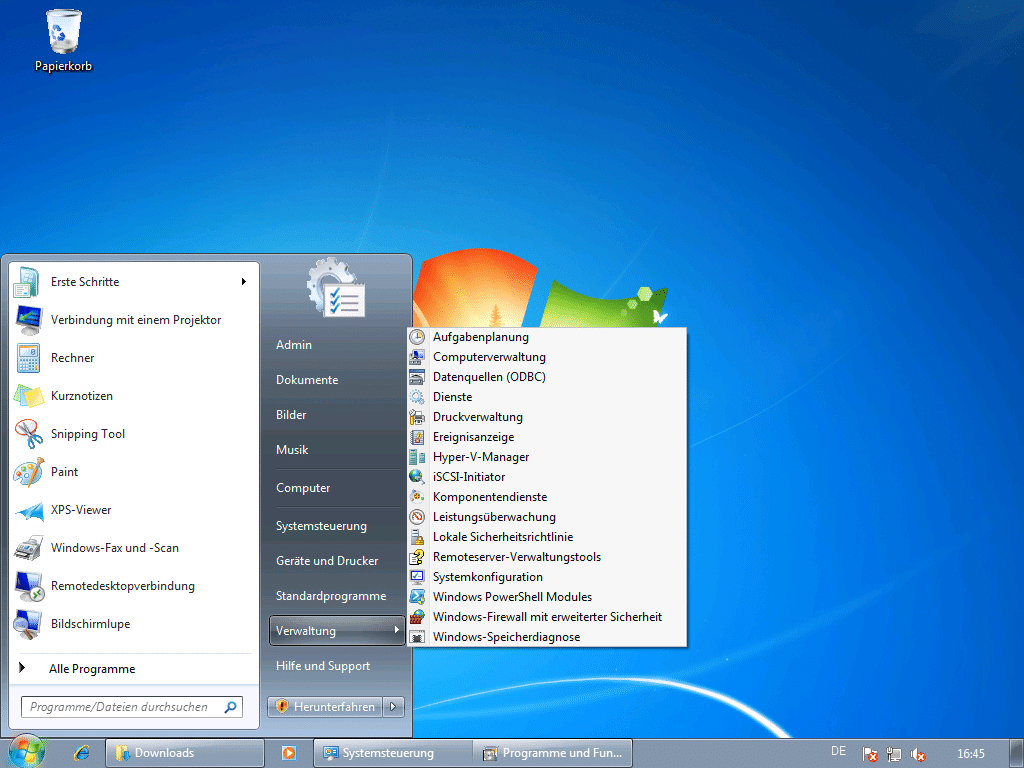The width and height of the screenshot is (1024, 768).
Task: Open Windows-Fax und -Scan icon
Action: click(27, 548)
